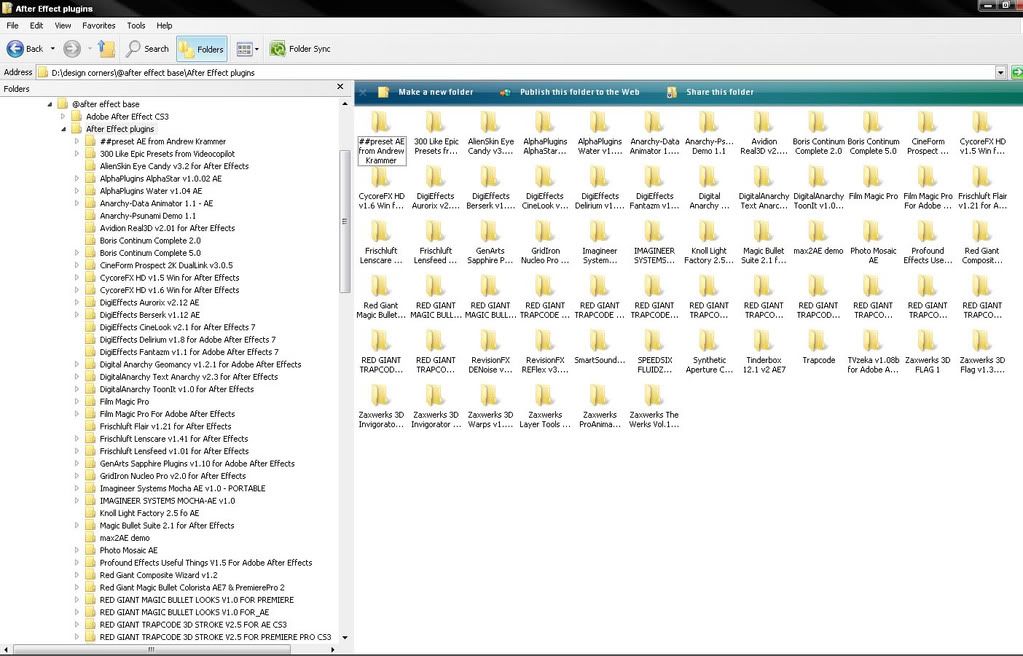The width and height of the screenshot is (1023, 656).
Task: Toggle the Folders pane button
Action: click(x=202, y=49)
